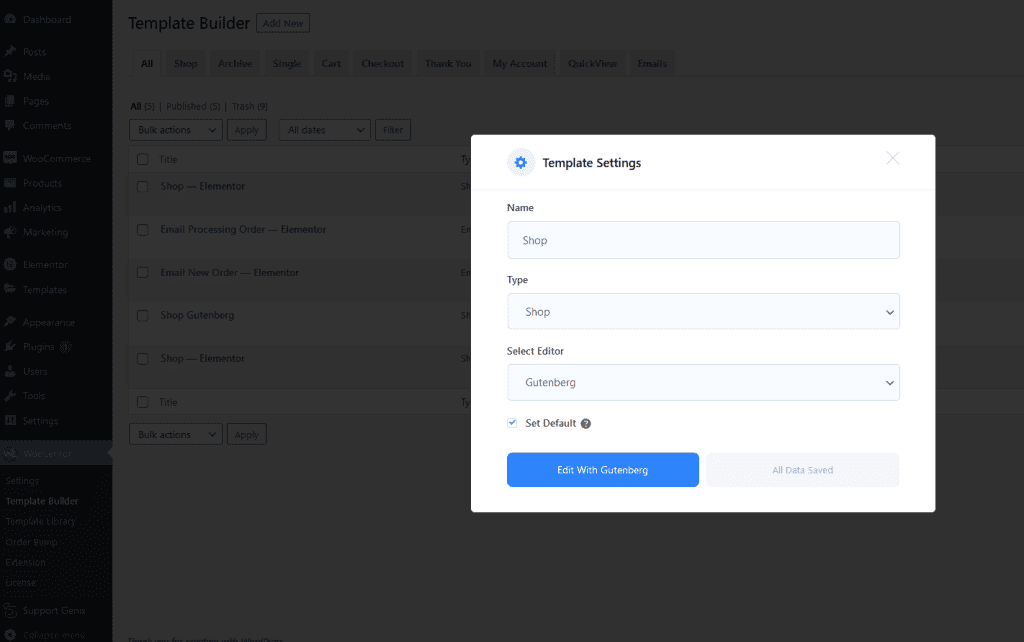Open Plugins via its sidebar icon
Screen dimensions: 1024x642
click(x=10, y=347)
